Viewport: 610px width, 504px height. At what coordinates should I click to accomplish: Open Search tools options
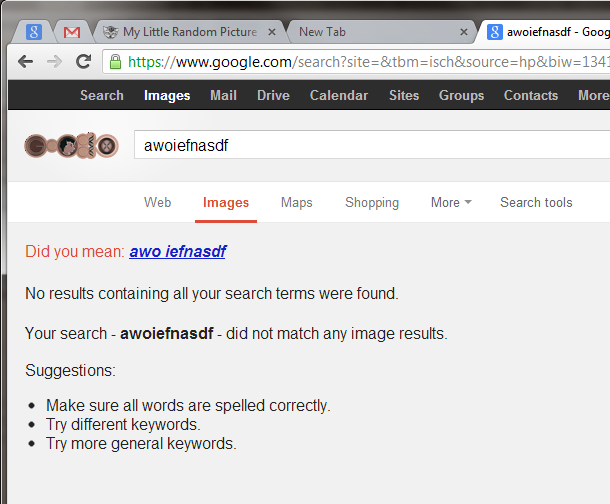pyautogui.click(x=536, y=202)
